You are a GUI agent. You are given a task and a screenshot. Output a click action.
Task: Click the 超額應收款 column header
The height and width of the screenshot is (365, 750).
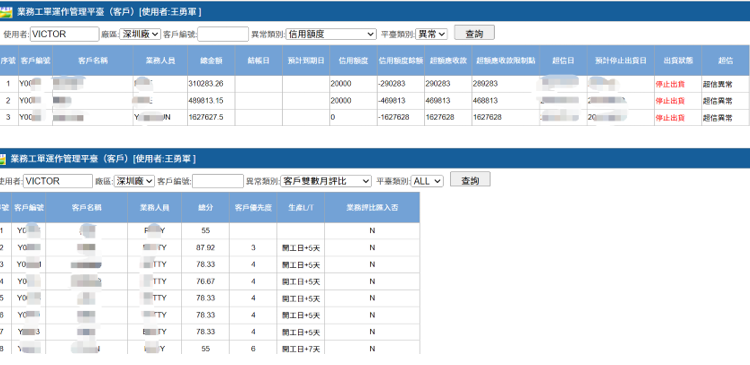click(448, 61)
